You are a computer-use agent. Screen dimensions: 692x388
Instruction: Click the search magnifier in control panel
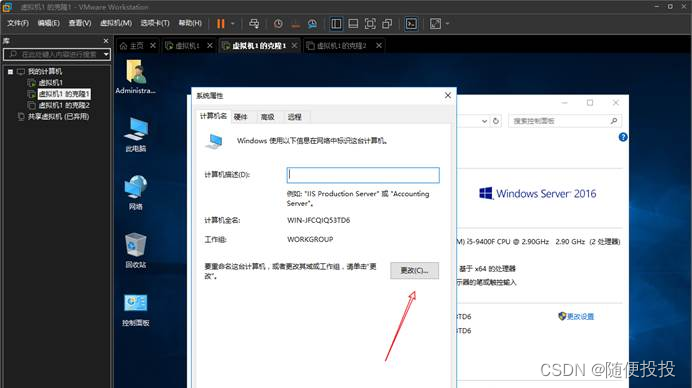tap(614, 121)
